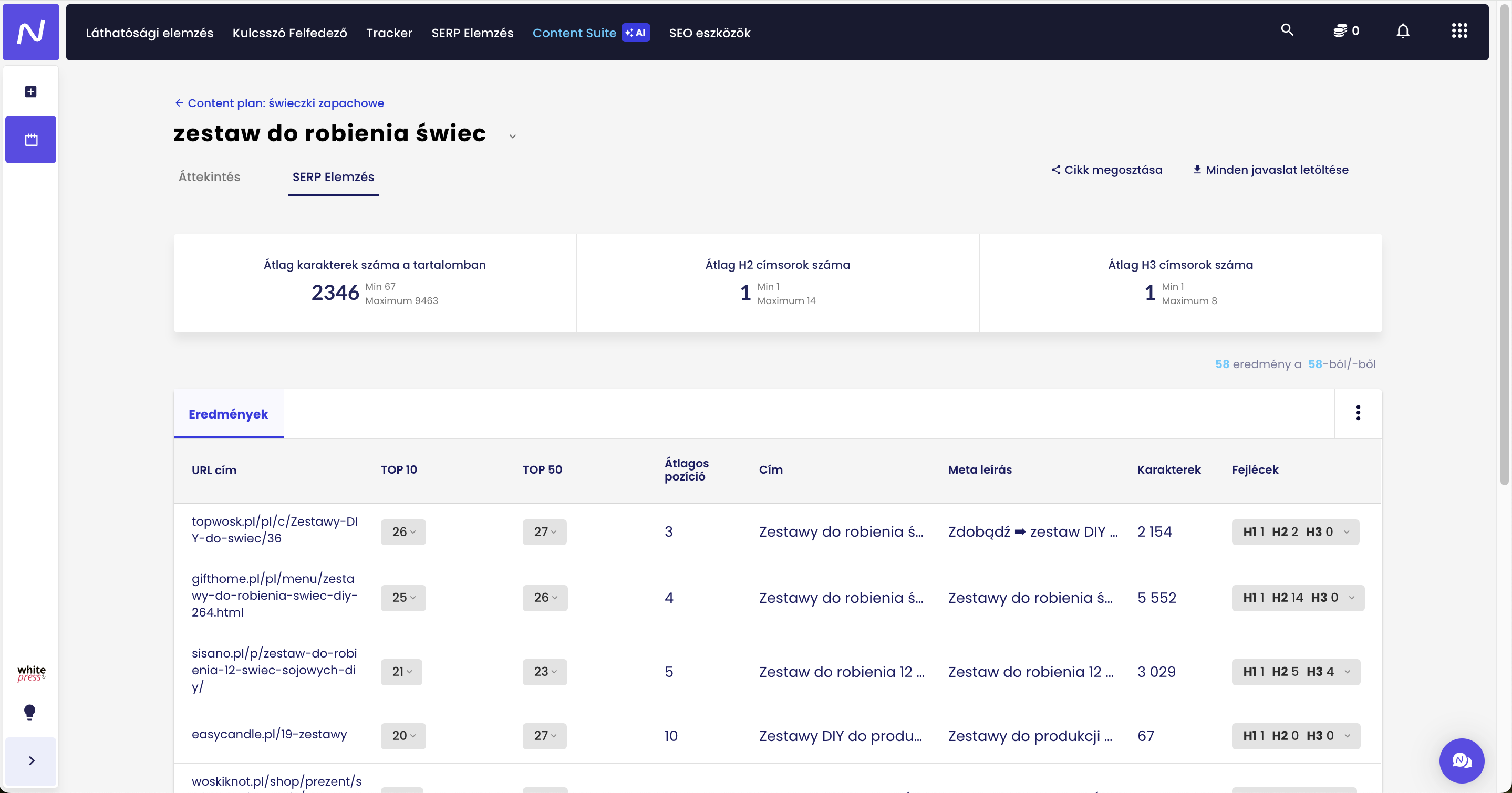Screen dimensions: 1512x793
Task: Open notifications bell icon
Action: [1402, 31]
